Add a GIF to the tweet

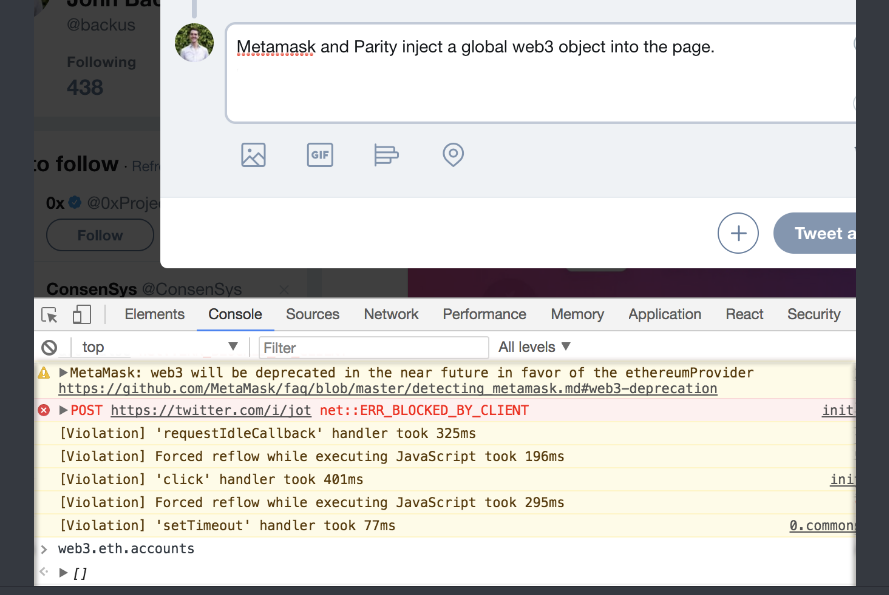(x=320, y=155)
